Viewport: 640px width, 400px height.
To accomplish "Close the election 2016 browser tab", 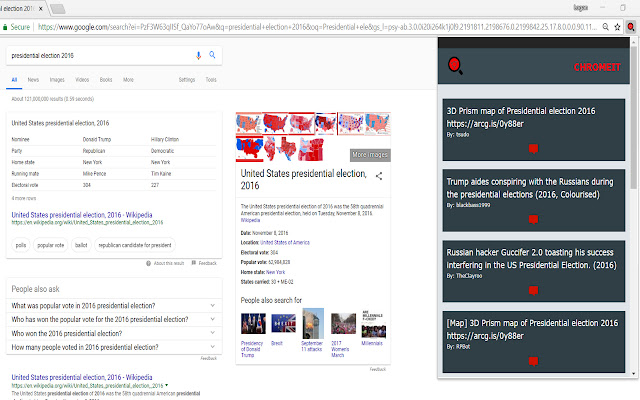I will click(40, 9).
